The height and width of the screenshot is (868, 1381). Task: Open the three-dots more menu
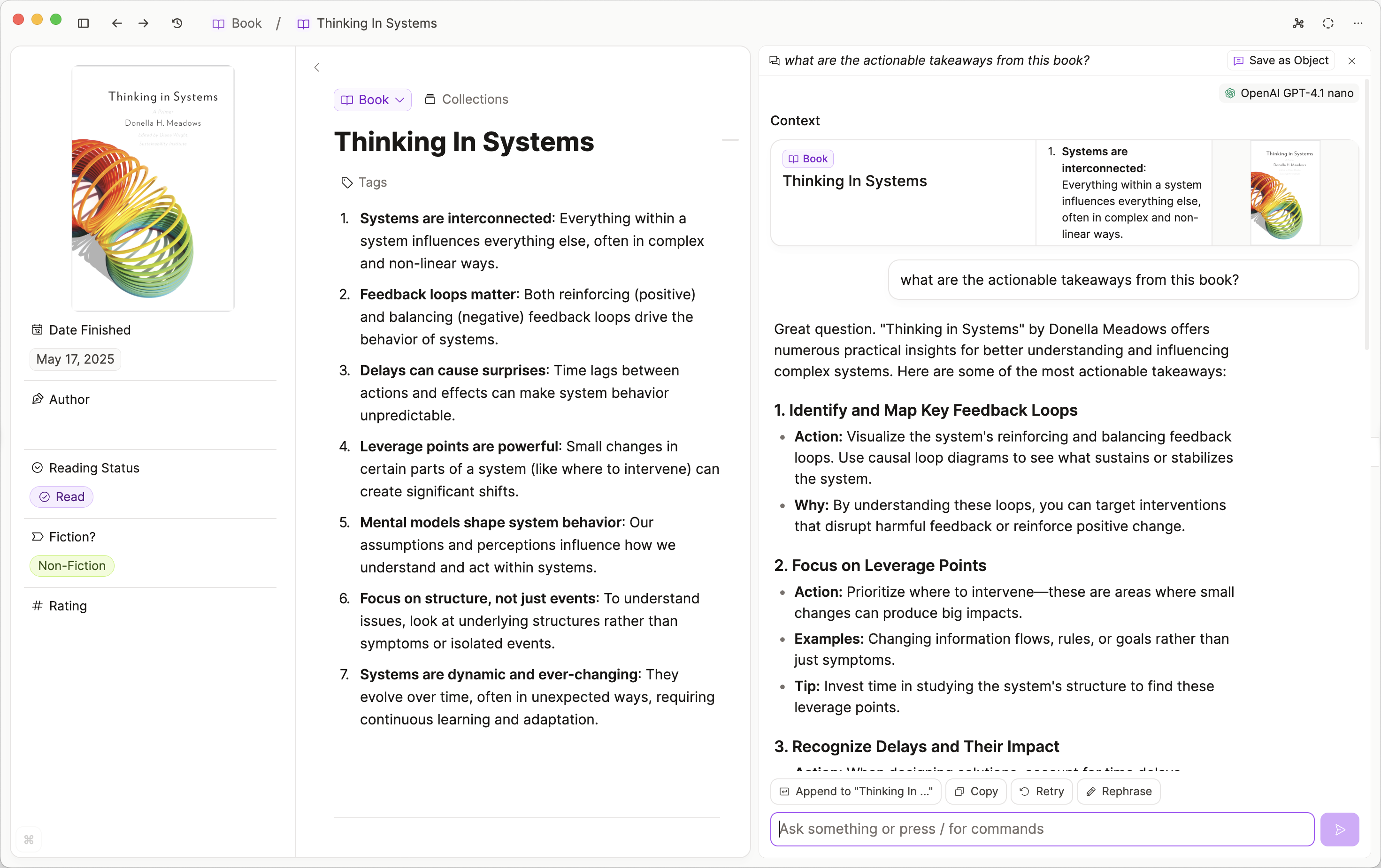point(1358,23)
